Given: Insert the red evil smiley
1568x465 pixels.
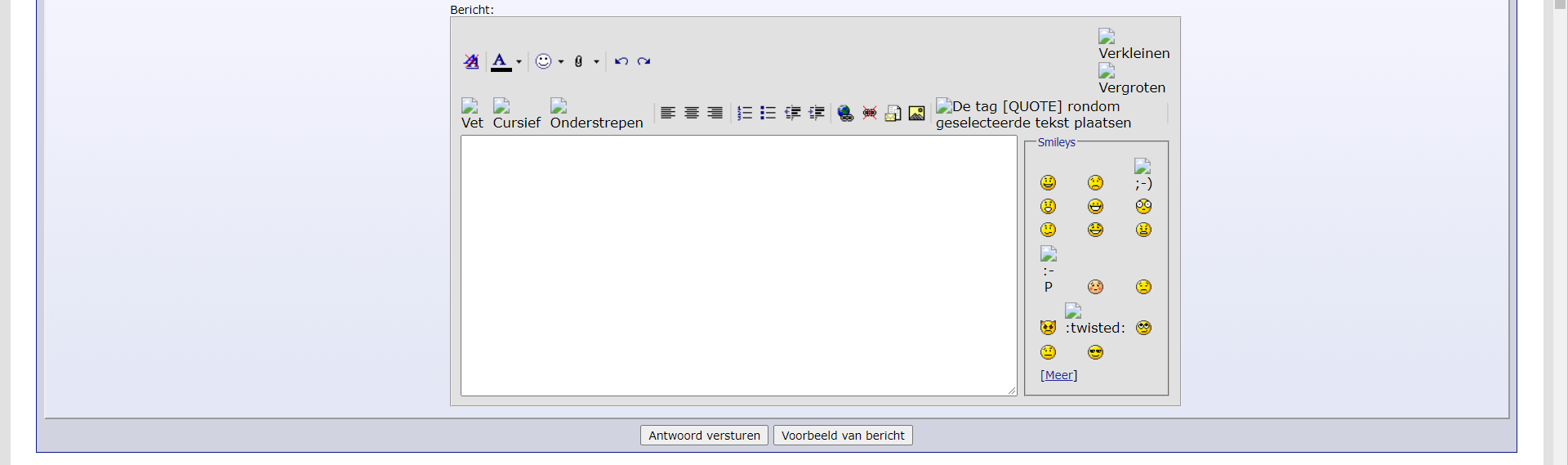Looking at the screenshot, I should point(1048,328).
